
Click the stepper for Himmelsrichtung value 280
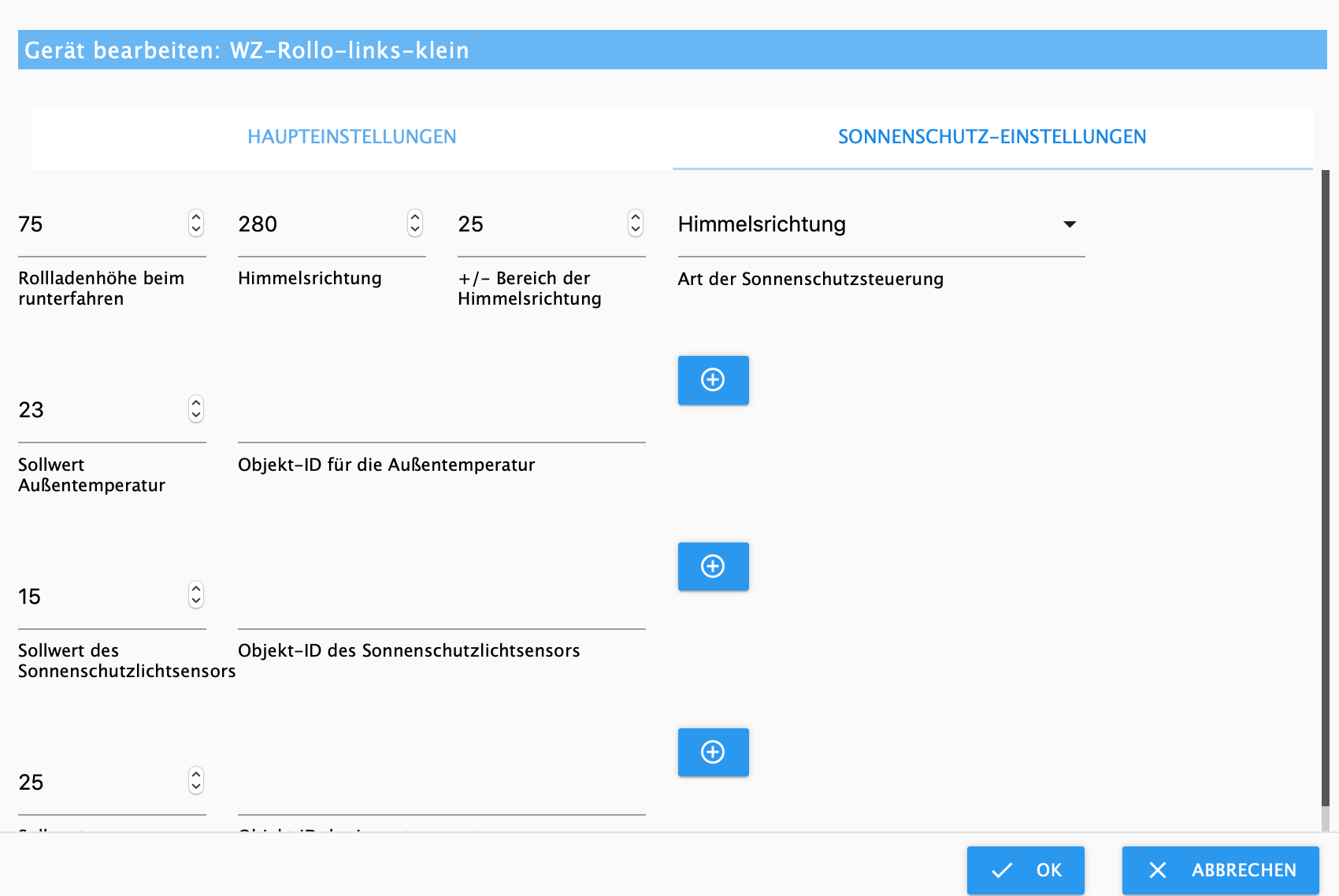coord(415,224)
